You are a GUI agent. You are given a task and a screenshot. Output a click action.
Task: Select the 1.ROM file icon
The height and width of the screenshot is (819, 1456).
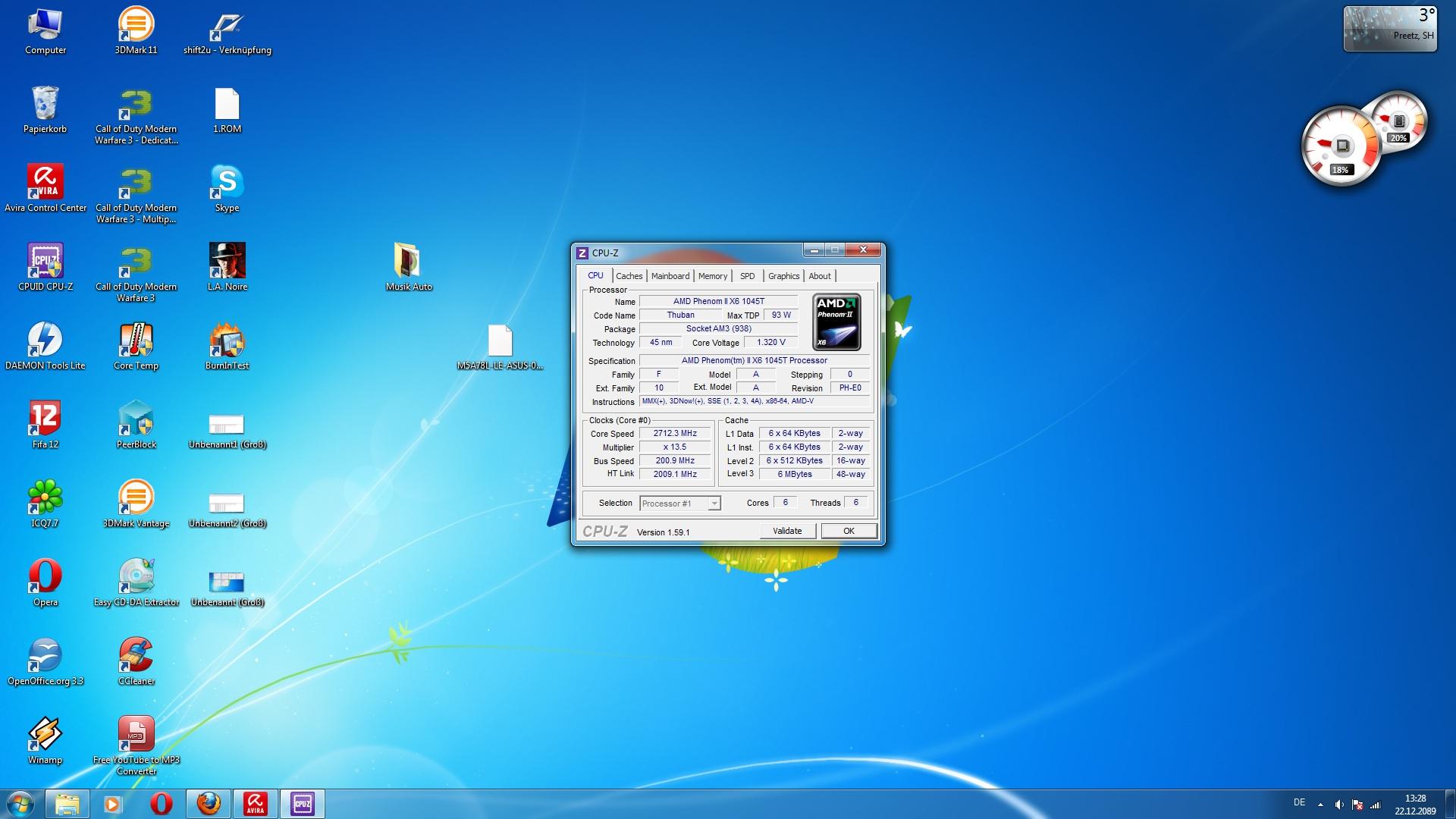(x=227, y=110)
